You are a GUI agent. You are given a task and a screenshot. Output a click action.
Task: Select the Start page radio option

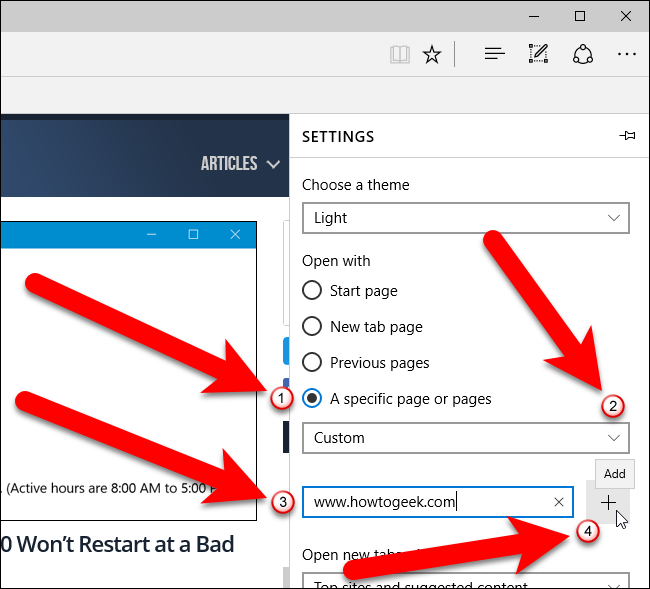point(312,290)
